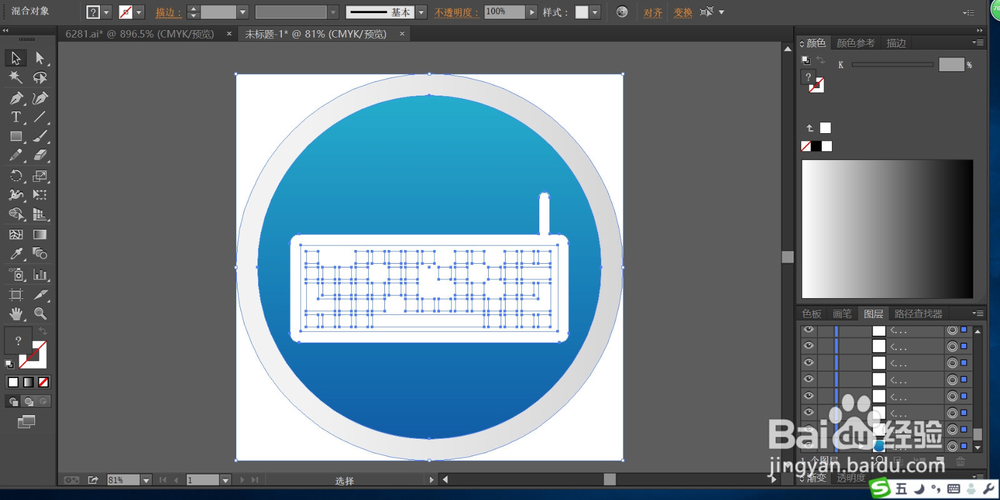Open Layers panel flyout menu
The width and height of the screenshot is (1000, 500).
[x=978, y=313]
